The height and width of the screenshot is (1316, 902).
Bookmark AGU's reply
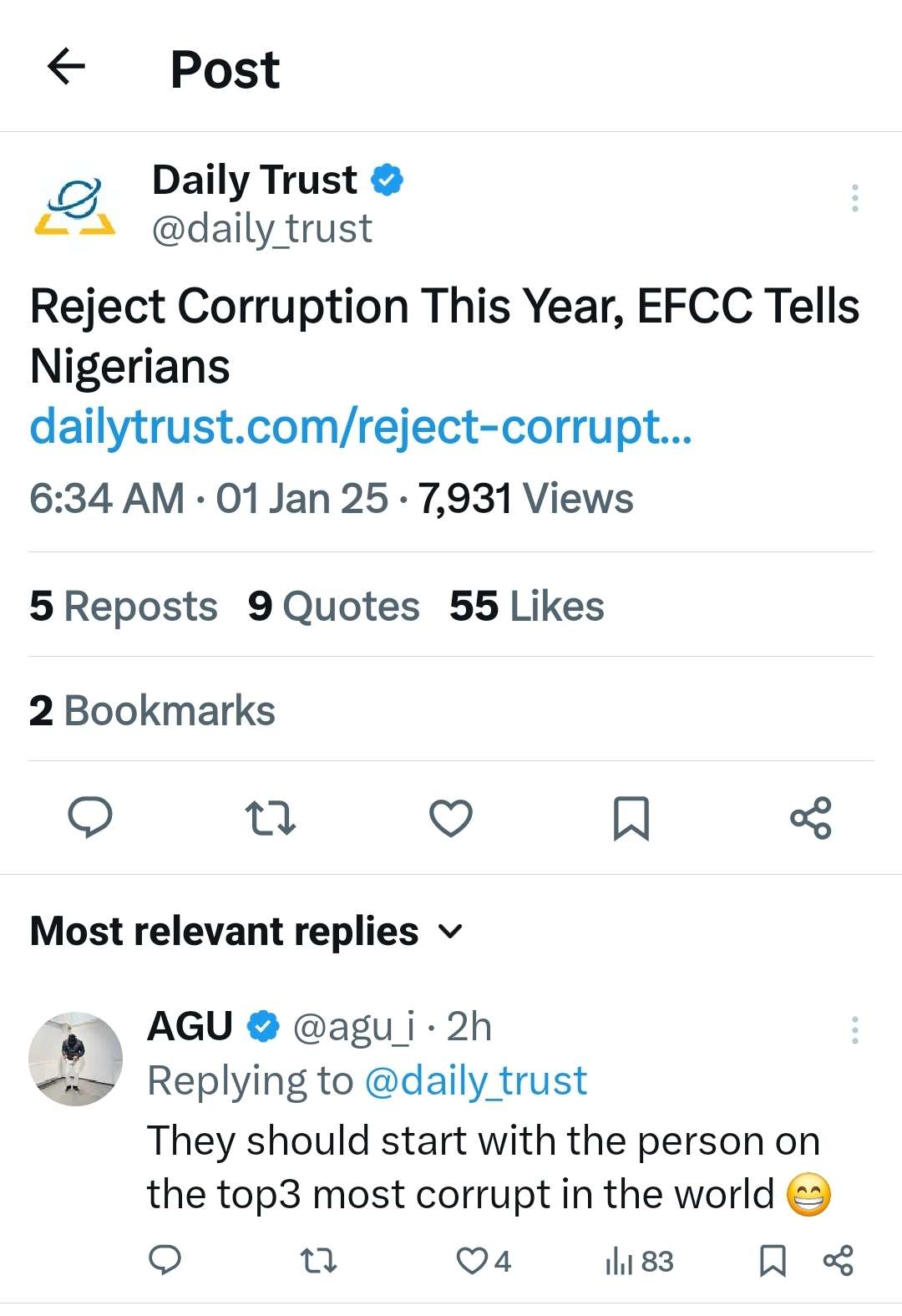coord(773,1261)
